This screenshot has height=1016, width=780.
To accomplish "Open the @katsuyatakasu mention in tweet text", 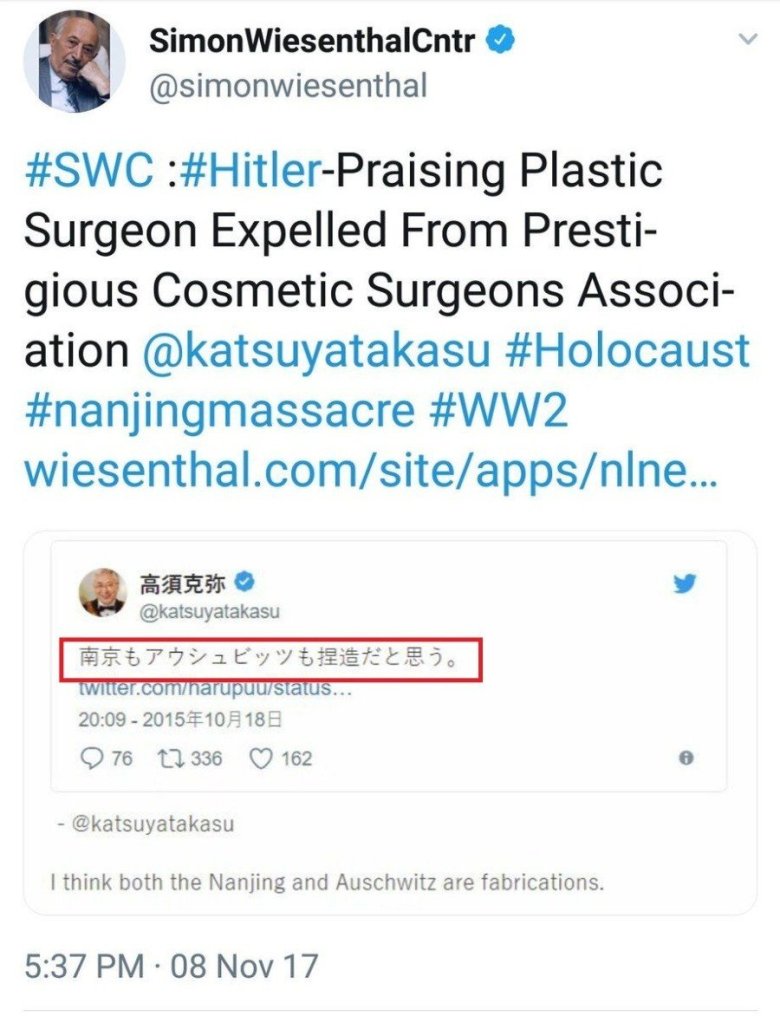I will pyautogui.click(x=316, y=351).
